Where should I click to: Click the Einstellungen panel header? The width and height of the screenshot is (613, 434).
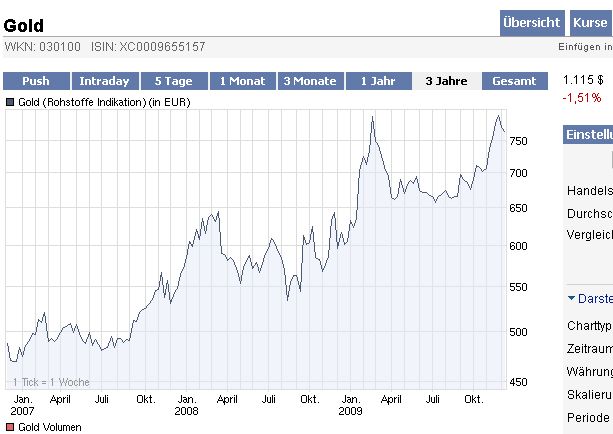pos(588,135)
